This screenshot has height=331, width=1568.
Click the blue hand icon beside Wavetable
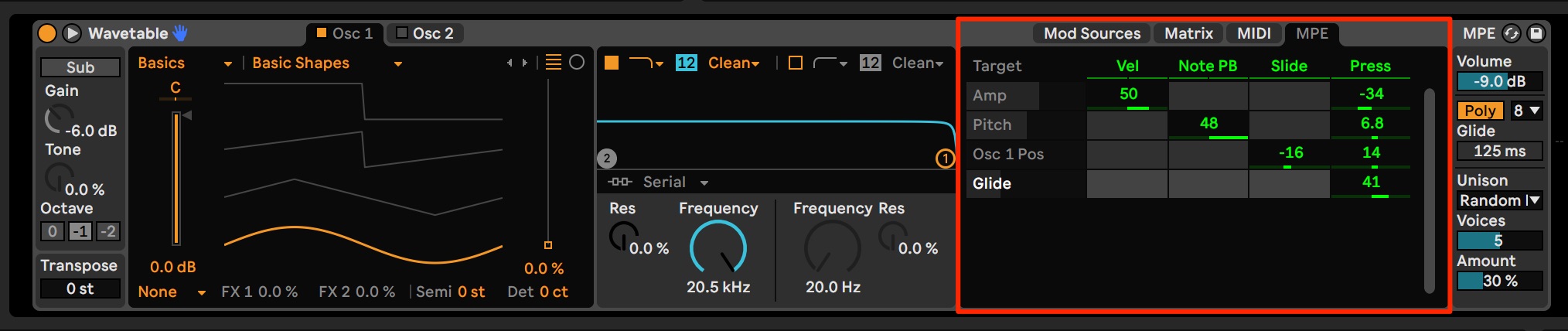[x=180, y=33]
